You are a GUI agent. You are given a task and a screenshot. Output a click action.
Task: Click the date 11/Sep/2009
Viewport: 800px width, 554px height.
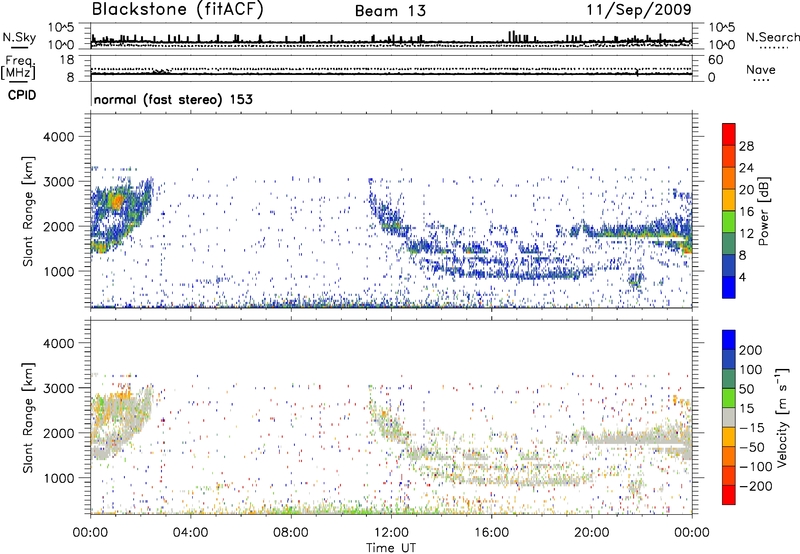point(639,9)
